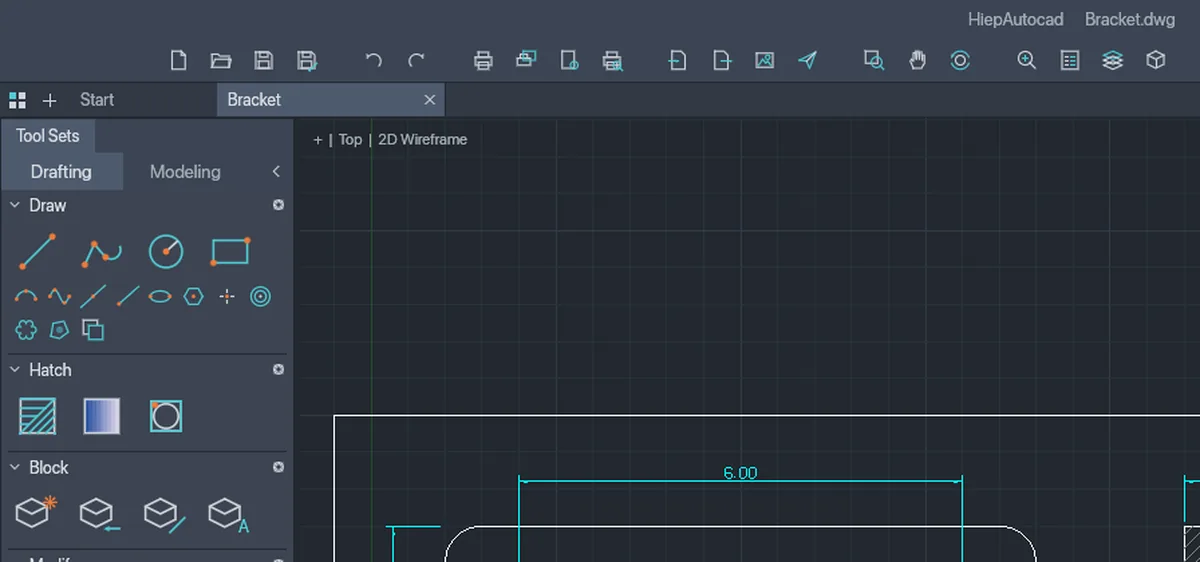Click the paper-plane send icon
This screenshot has width=1200, height=562.
[808, 60]
